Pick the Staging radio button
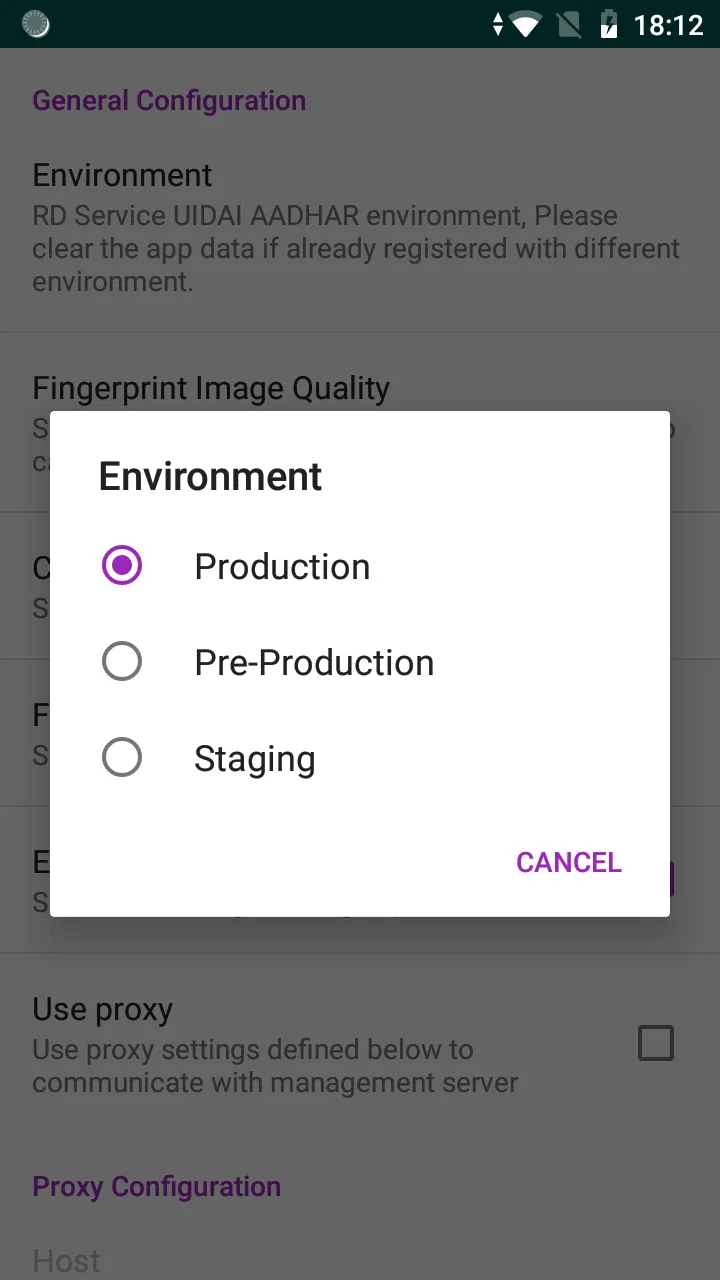720x1280 pixels. [x=122, y=758]
